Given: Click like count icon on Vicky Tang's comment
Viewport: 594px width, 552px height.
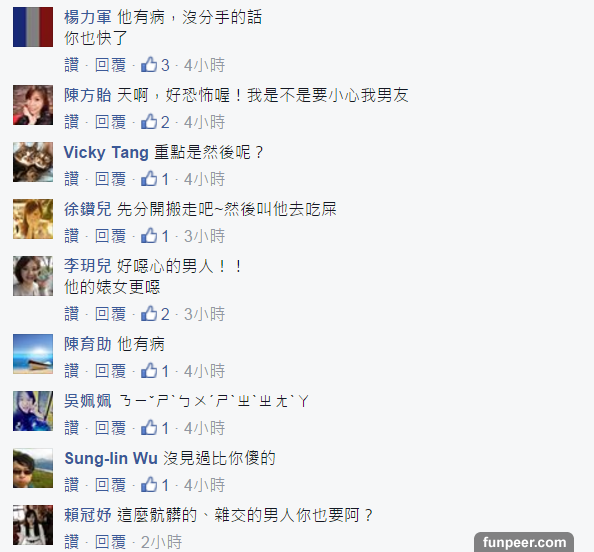Looking at the screenshot, I should 149,178.
